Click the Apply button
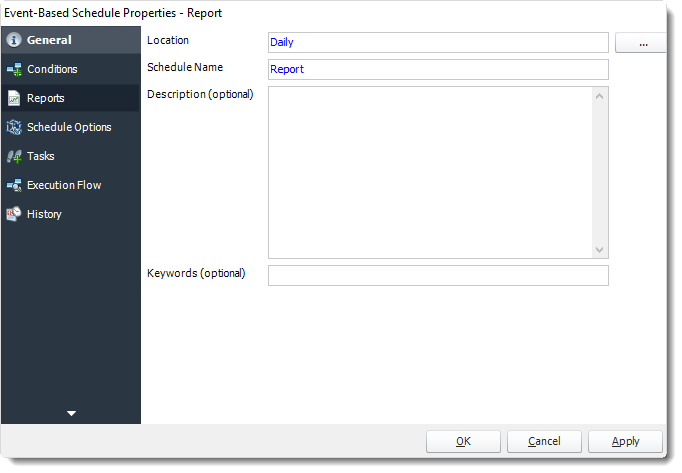682x473 pixels. coord(625,442)
